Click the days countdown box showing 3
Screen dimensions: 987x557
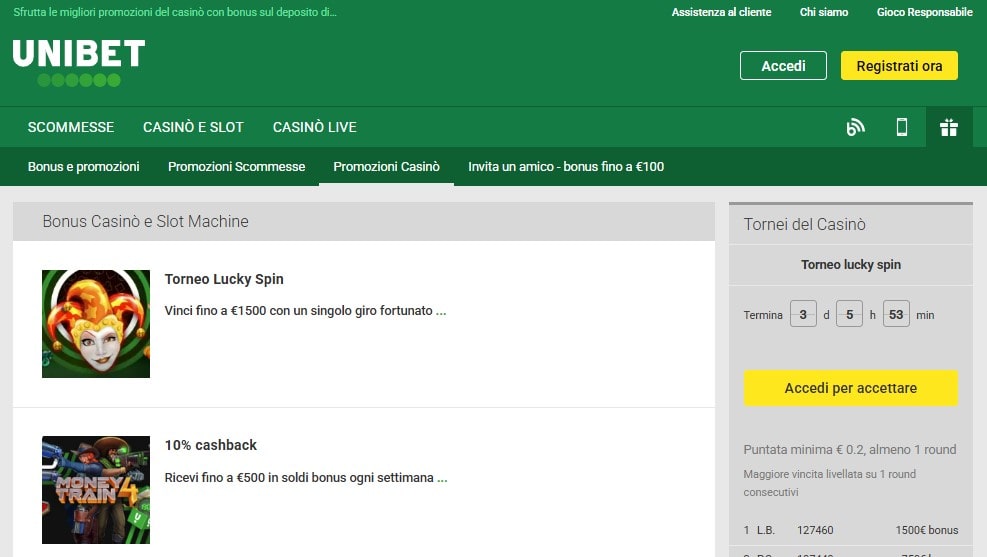[x=803, y=314]
